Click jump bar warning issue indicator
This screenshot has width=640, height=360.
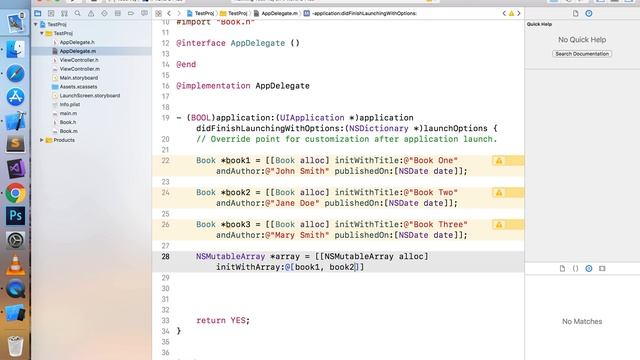click(x=511, y=13)
